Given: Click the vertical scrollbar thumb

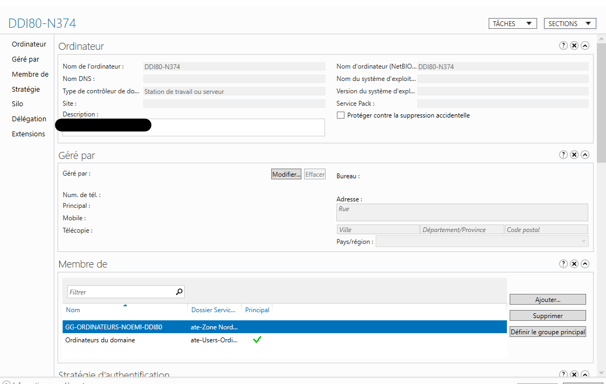Looking at the screenshot, I should click(601, 102).
